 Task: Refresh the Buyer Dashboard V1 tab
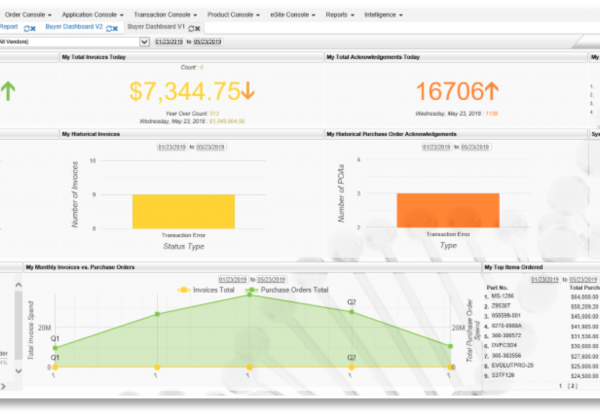pos(192,28)
